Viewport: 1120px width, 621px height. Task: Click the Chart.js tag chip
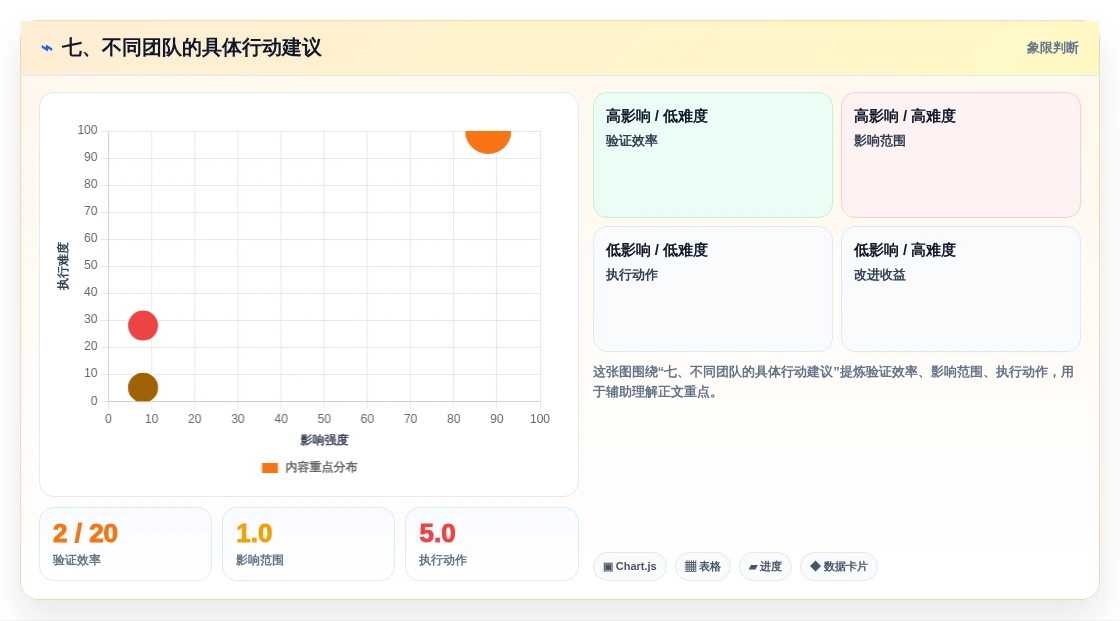630,567
